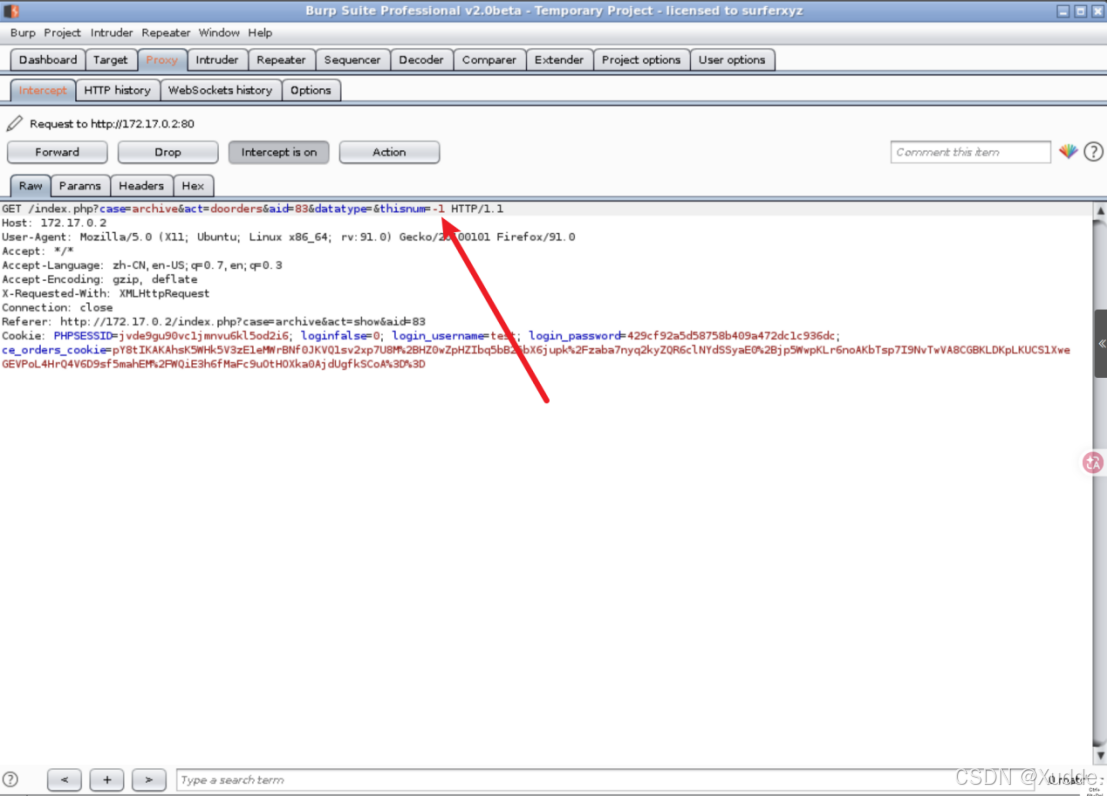The image size is (1108, 797).
Task: Open help icon next to comment field
Action: point(1093,152)
